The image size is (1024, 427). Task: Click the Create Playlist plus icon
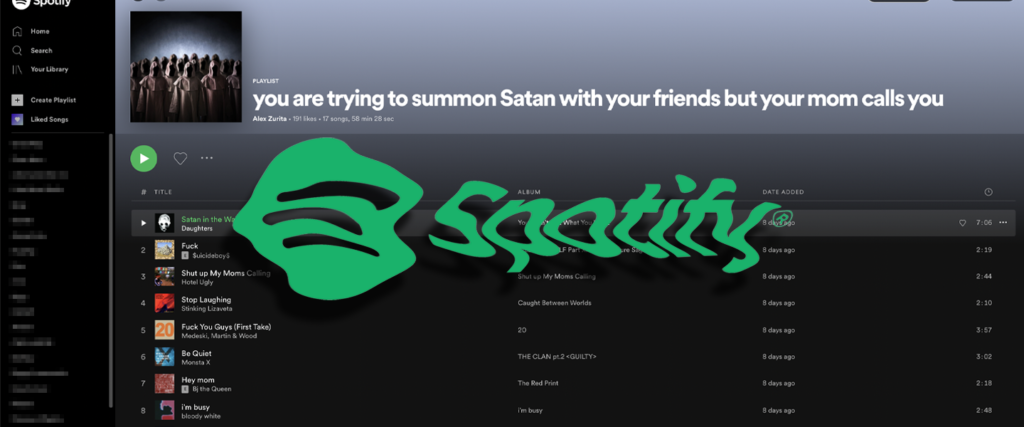pos(18,100)
